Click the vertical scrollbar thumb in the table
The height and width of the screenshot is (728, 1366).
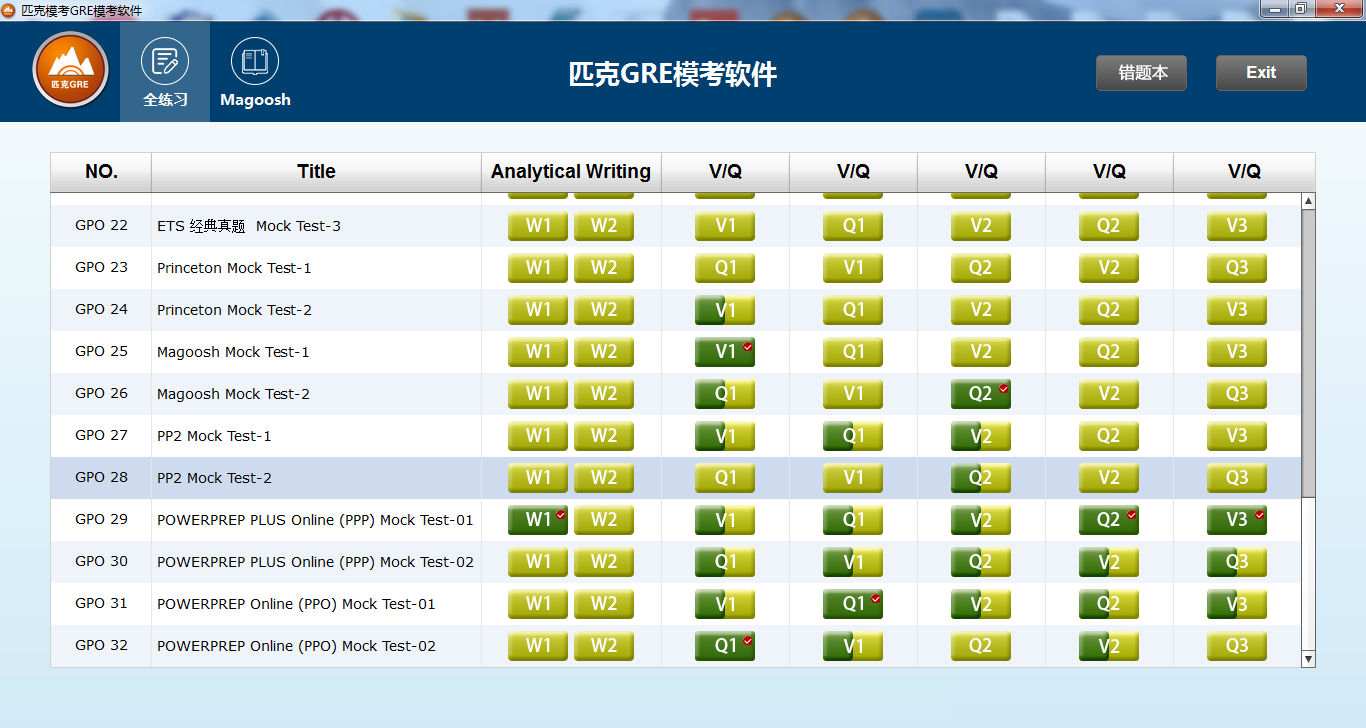[x=1308, y=354]
